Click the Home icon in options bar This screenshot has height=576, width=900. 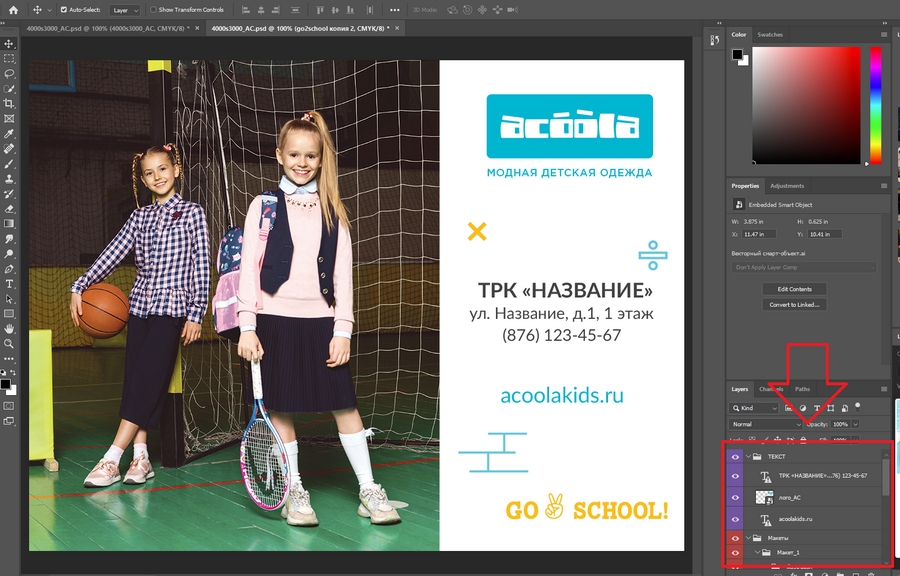(x=13, y=10)
